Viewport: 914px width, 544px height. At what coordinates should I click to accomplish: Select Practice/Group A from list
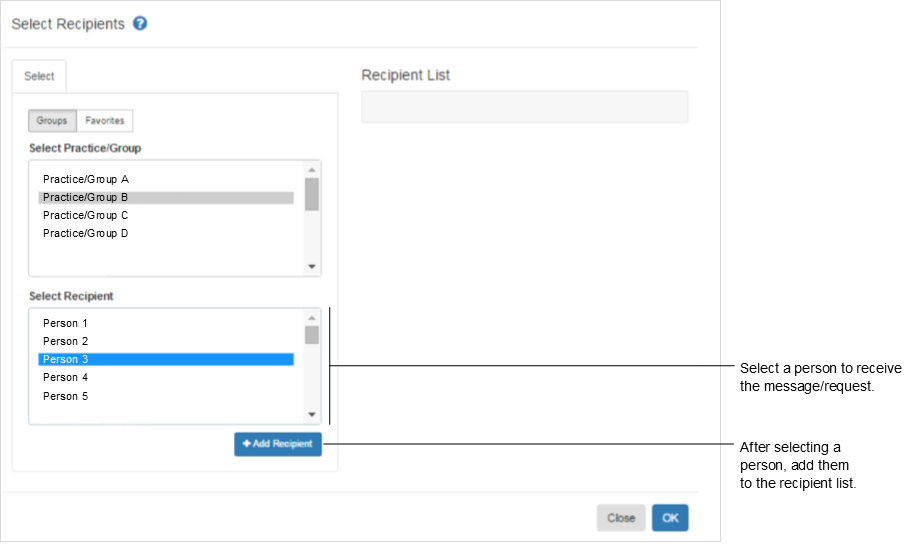click(x=86, y=179)
